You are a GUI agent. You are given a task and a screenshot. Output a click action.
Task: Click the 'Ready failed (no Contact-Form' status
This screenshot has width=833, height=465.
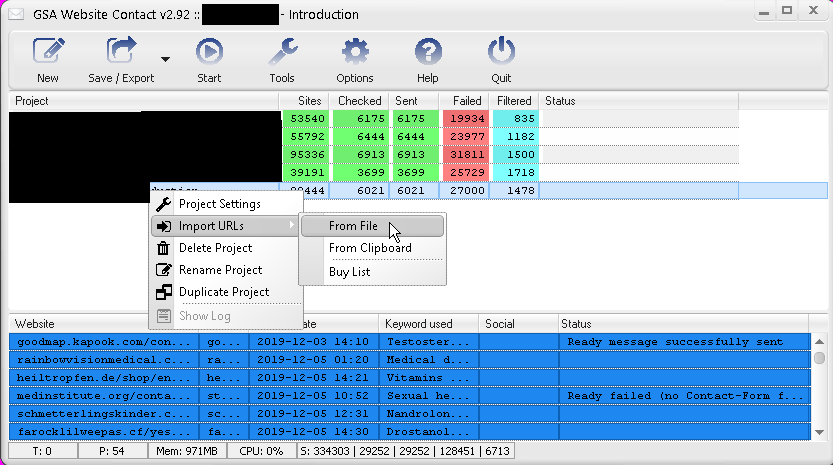coord(685,396)
